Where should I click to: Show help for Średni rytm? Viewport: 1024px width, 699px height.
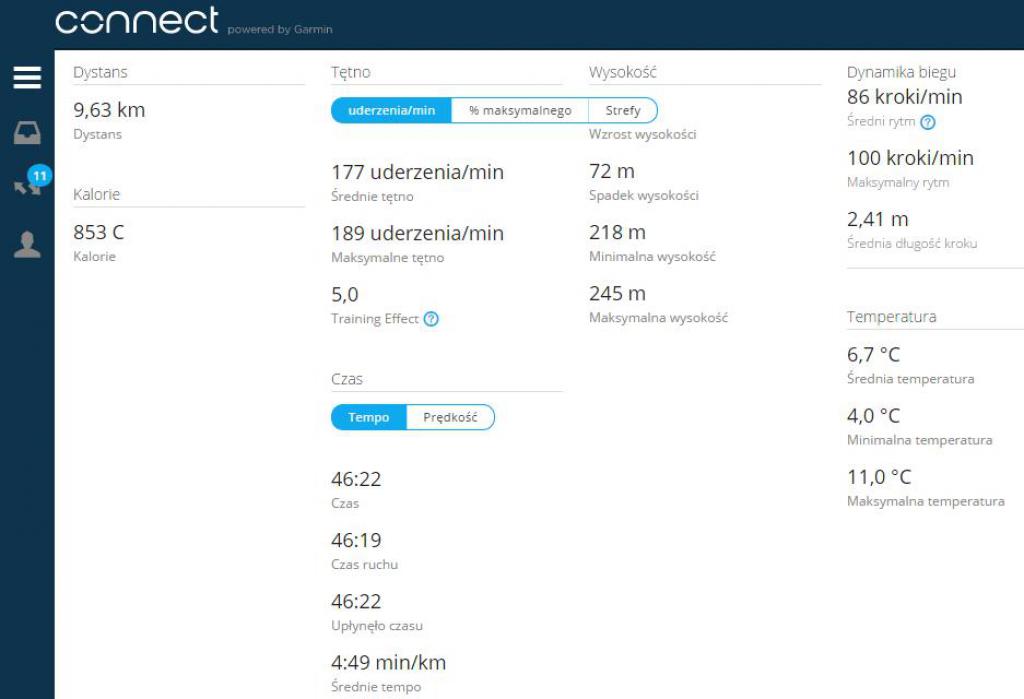coord(927,122)
